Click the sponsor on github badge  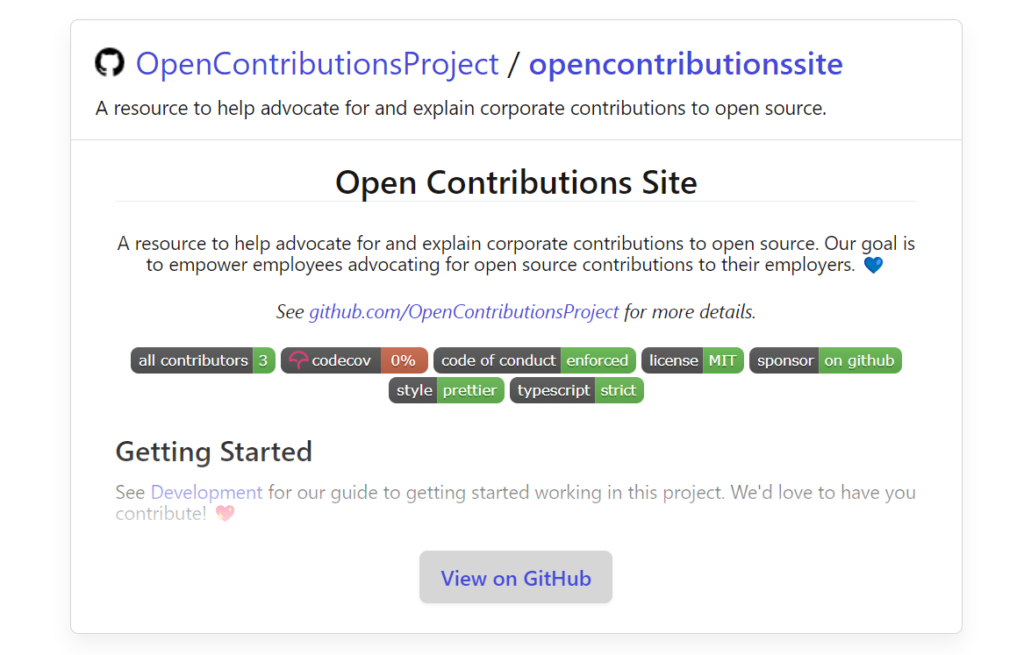coord(825,361)
